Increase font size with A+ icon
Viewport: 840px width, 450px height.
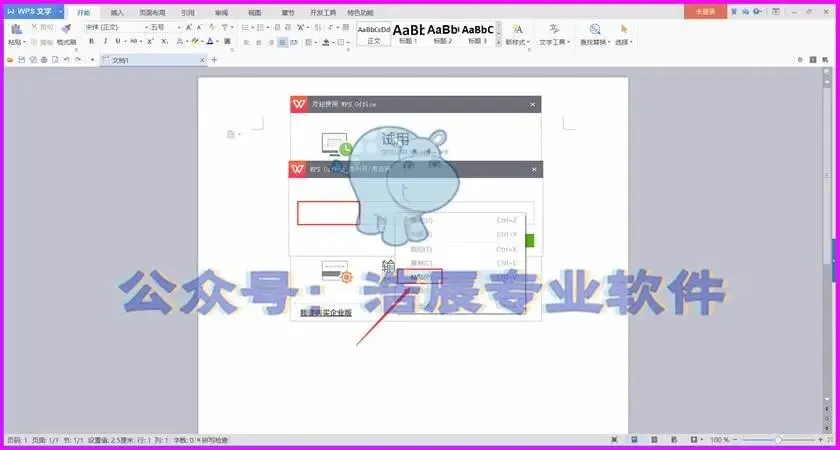[x=189, y=27]
